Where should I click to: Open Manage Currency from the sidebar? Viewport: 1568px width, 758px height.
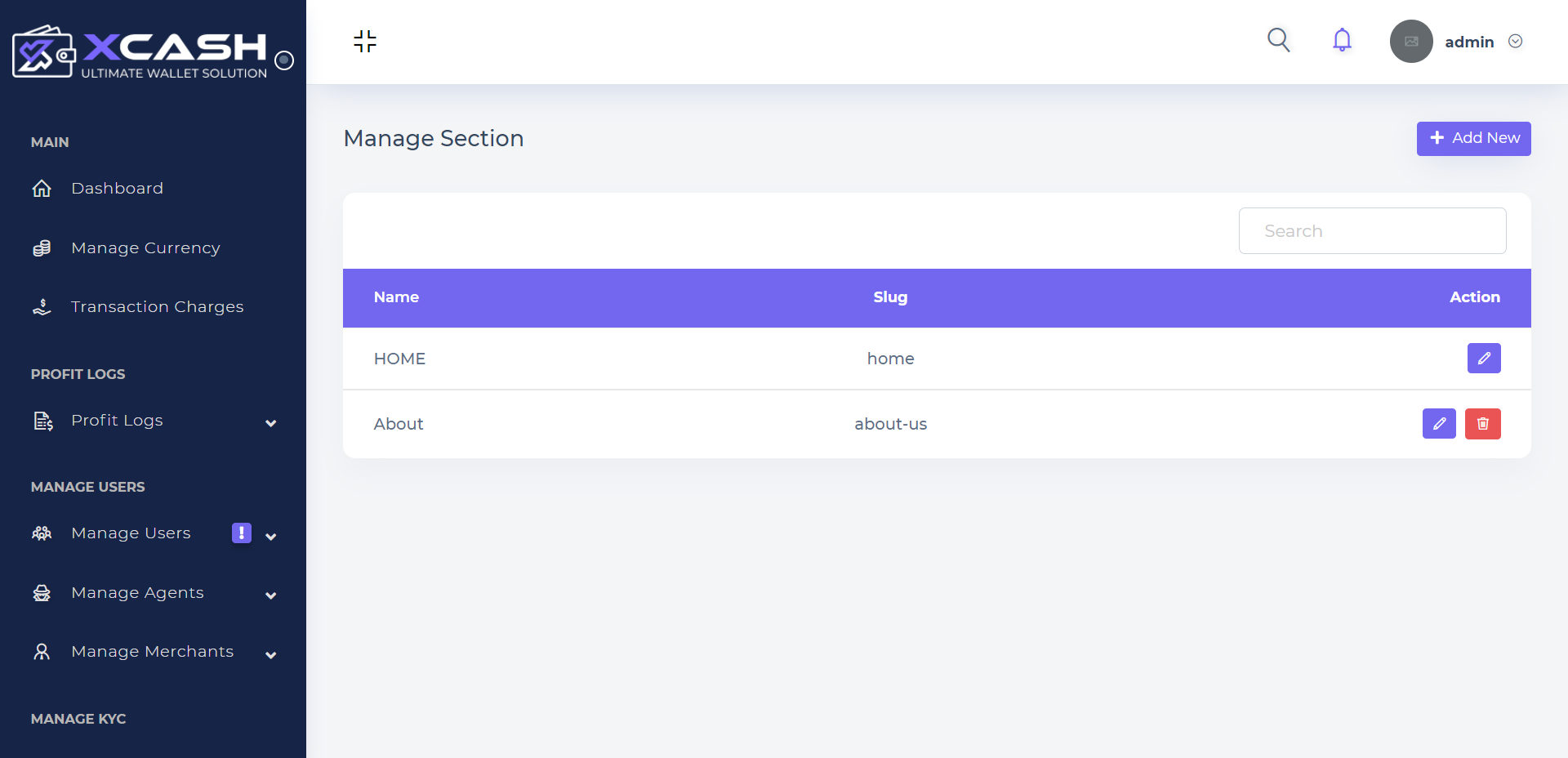(x=145, y=248)
